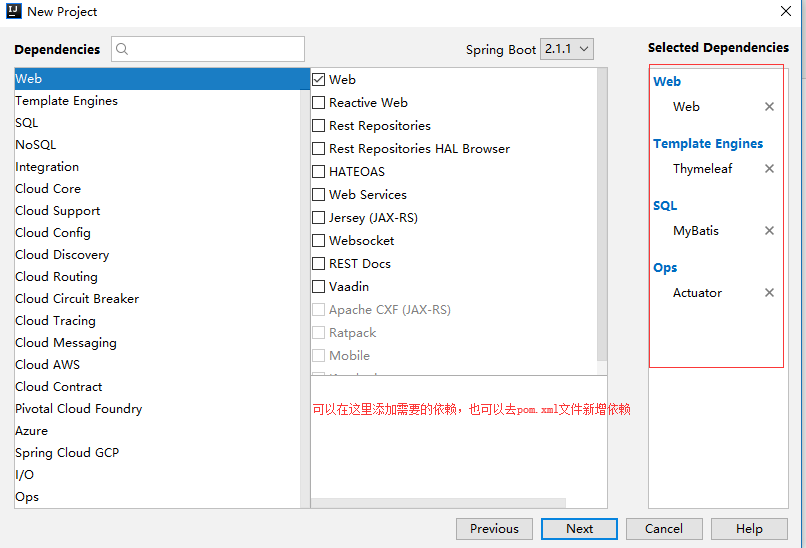Screen dimensions: 806x548
Task: Remove Actuator from selected dependencies
Action: coord(769,293)
